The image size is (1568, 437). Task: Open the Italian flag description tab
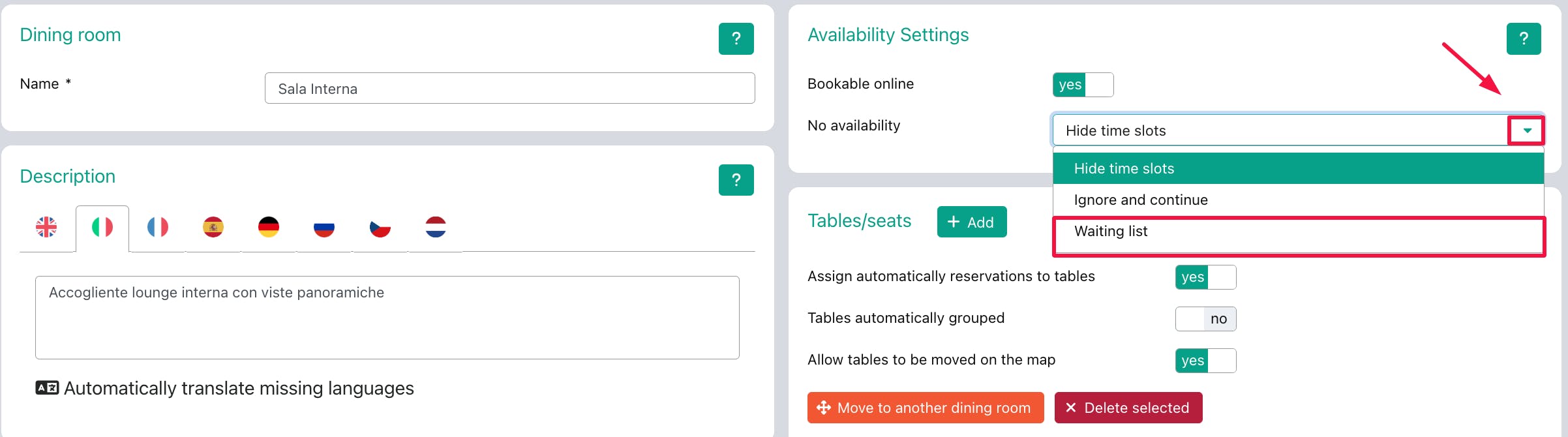point(102,228)
